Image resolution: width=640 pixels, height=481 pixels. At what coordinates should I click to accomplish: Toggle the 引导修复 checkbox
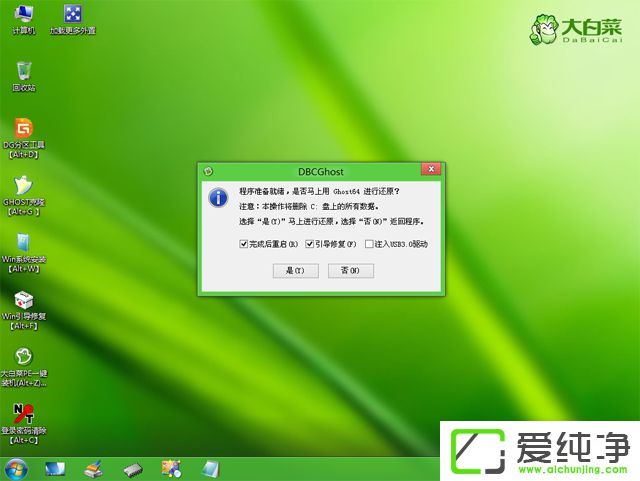point(311,244)
